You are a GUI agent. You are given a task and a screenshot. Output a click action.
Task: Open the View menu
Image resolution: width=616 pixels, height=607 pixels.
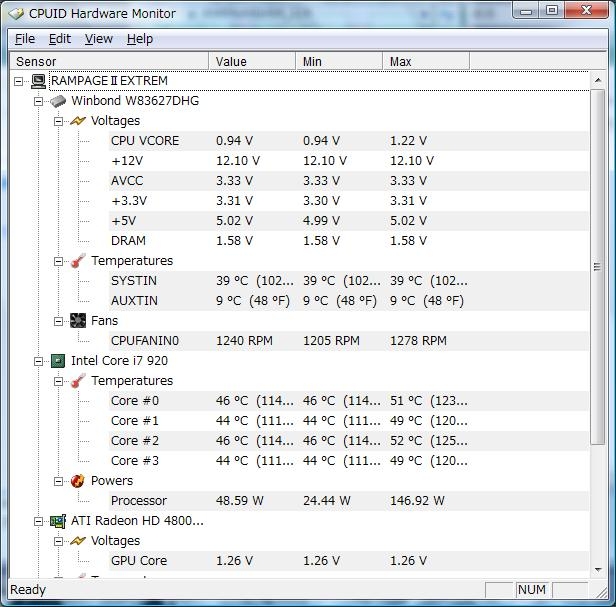pos(99,39)
